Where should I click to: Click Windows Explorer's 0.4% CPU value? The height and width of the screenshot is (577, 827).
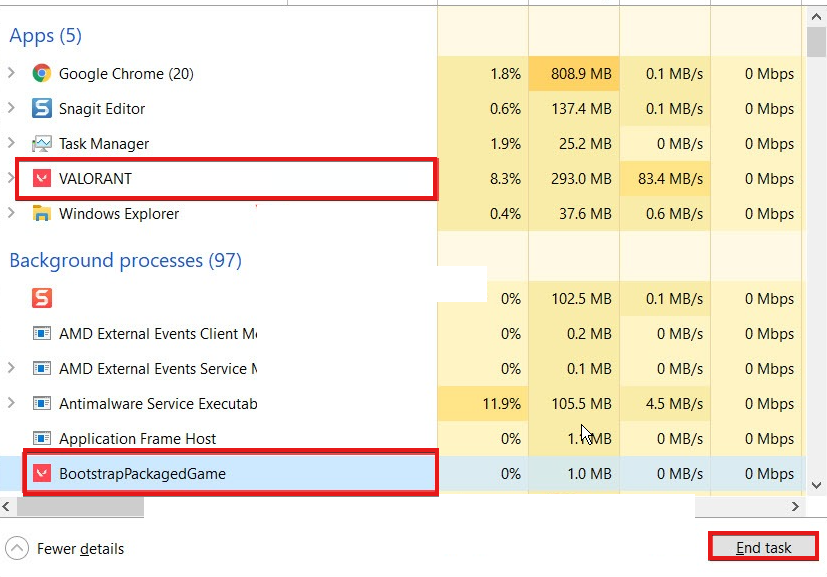[x=505, y=214]
